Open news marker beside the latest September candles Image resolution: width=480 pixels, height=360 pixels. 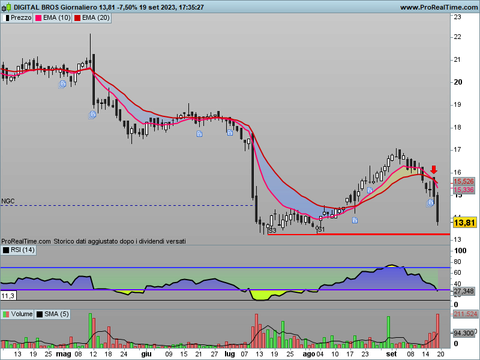(x=431, y=203)
